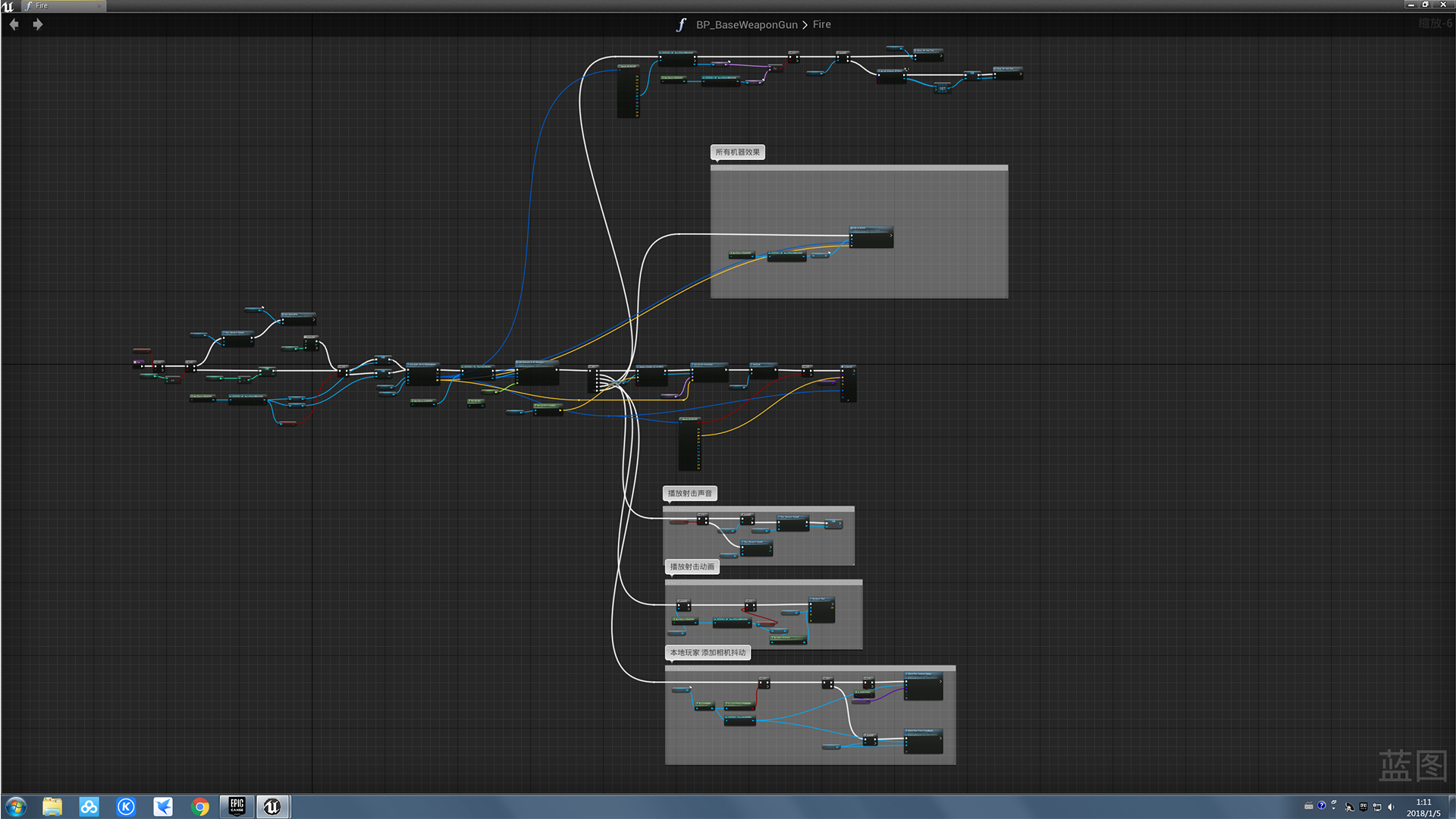Click the Windows Start button
Screen dimensions: 1456x819
15,806
